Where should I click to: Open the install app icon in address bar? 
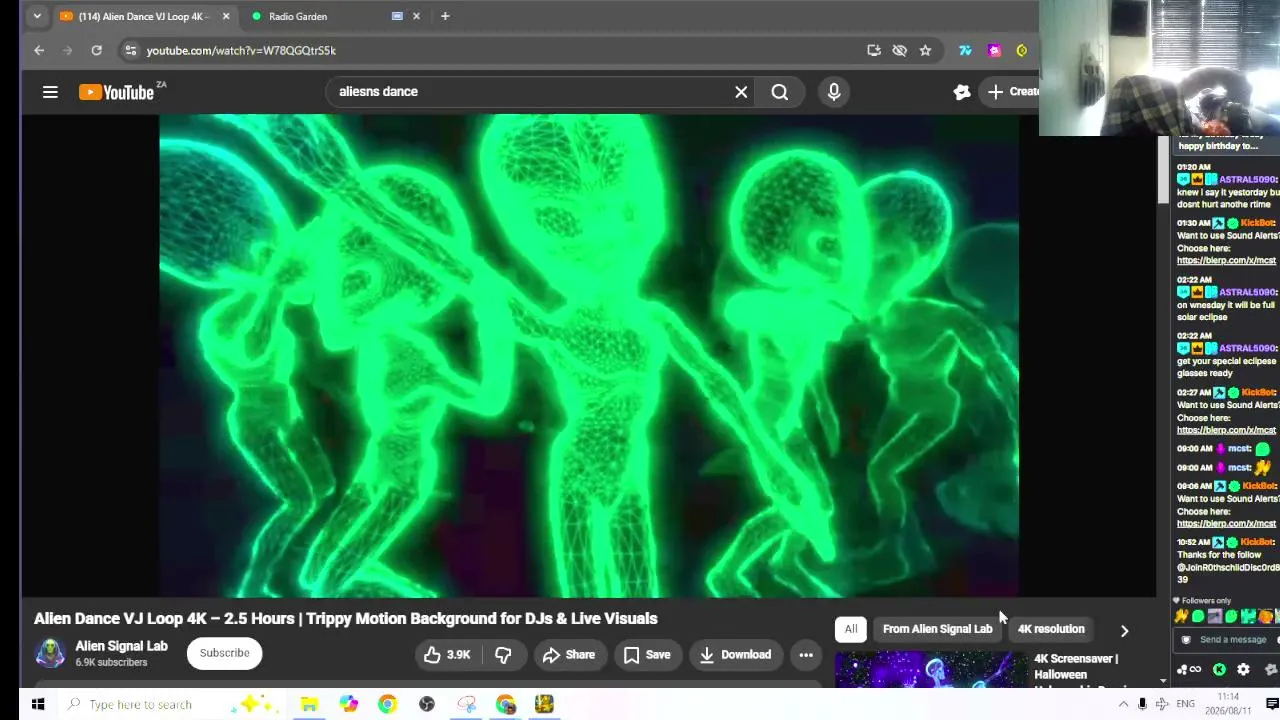pyautogui.click(x=874, y=50)
